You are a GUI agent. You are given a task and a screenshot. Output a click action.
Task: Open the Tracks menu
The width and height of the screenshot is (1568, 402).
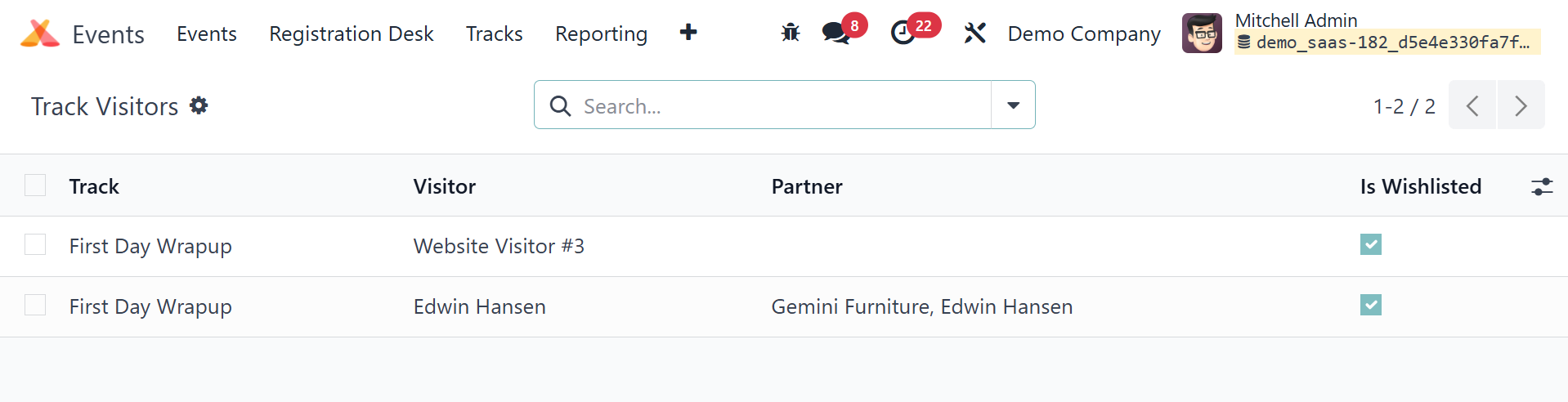(x=494, y=33)
